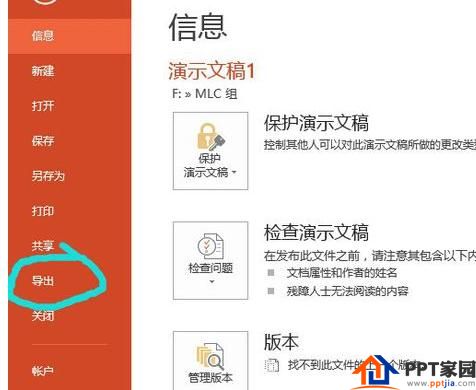The width and height of the screenshot is (476, 390).
Task: Expand the 检查问题 dropdown arrow
Action: (211, 282)
